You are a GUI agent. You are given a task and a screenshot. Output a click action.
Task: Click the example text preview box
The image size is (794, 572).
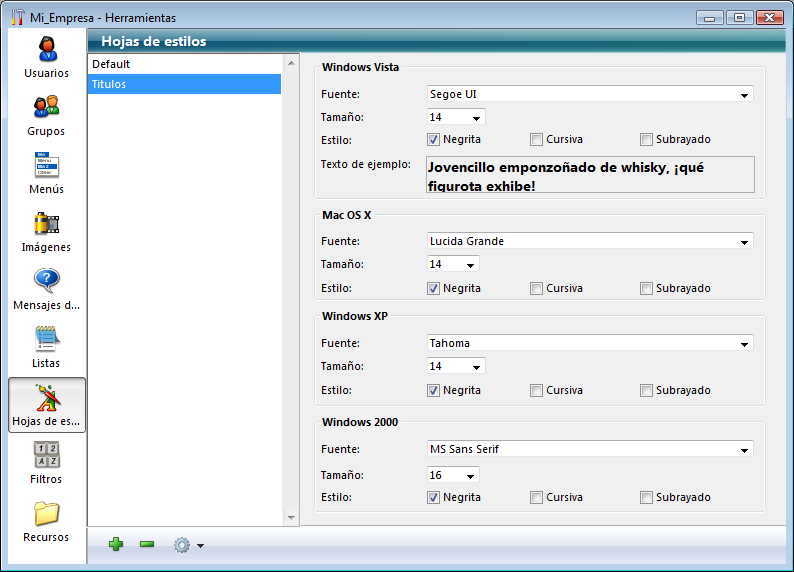pos(590,175)
